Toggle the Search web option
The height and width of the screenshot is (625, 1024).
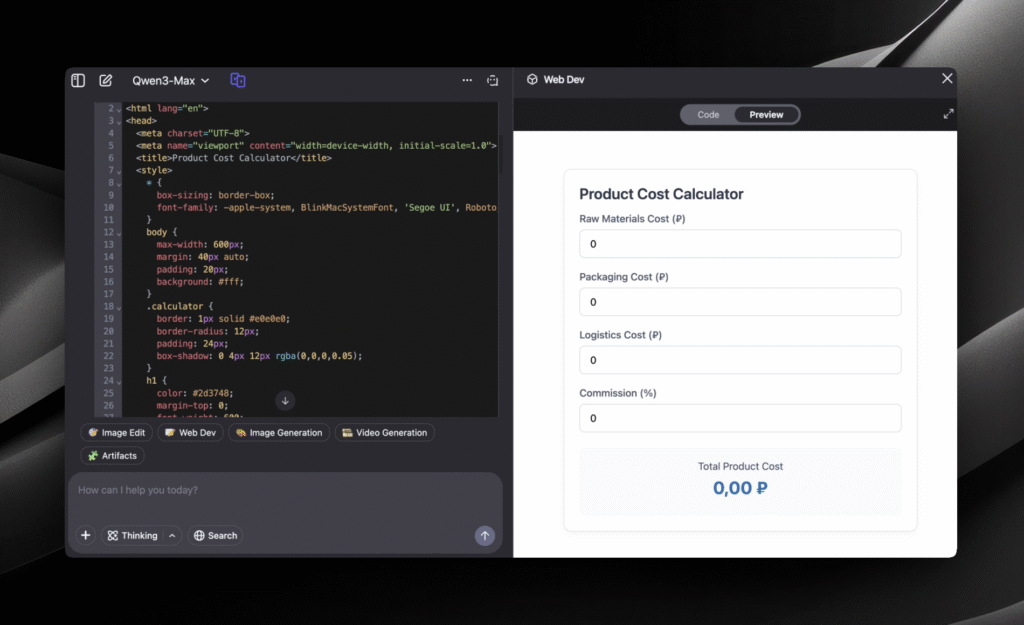pos(216,535)
